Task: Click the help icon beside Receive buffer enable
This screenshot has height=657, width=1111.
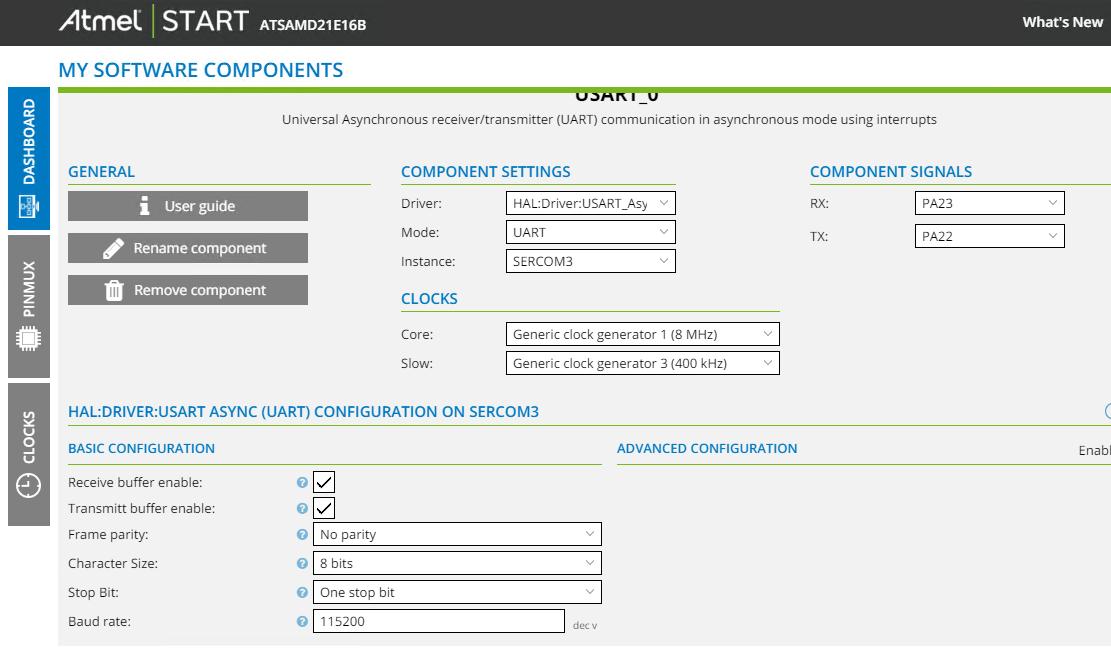Action: tap(300, 480)
